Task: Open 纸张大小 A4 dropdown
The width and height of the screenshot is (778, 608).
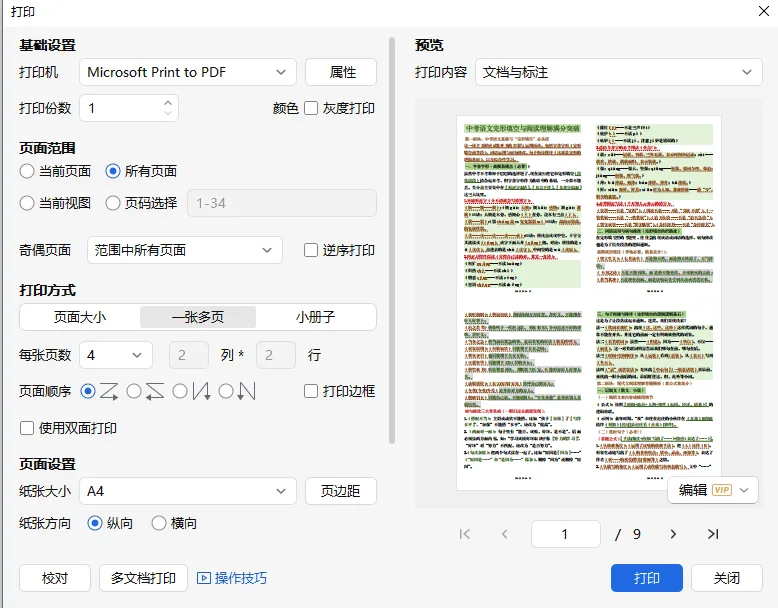Action: 188,491
